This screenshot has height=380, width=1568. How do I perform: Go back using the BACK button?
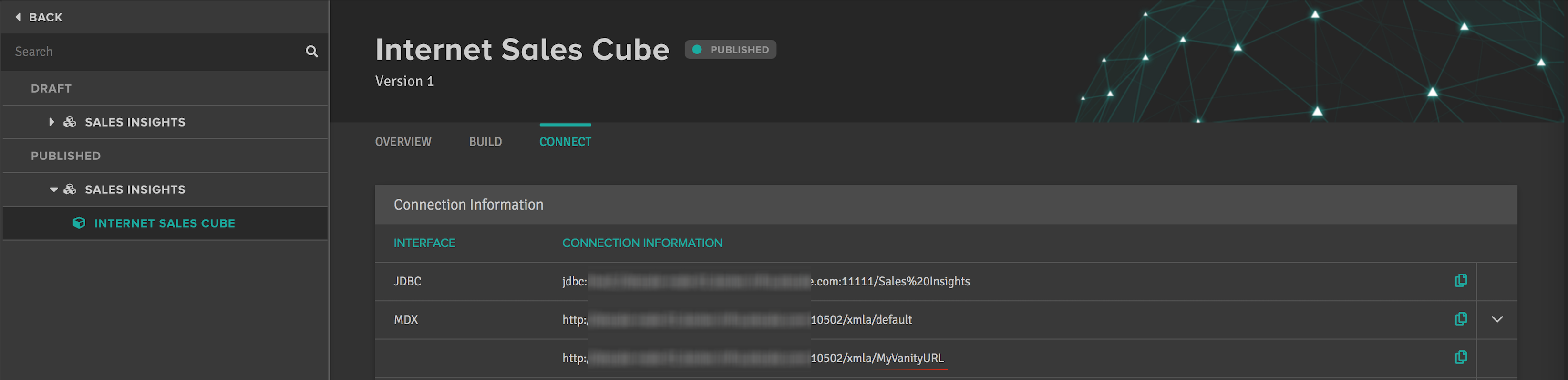click(x=39, y=17)
